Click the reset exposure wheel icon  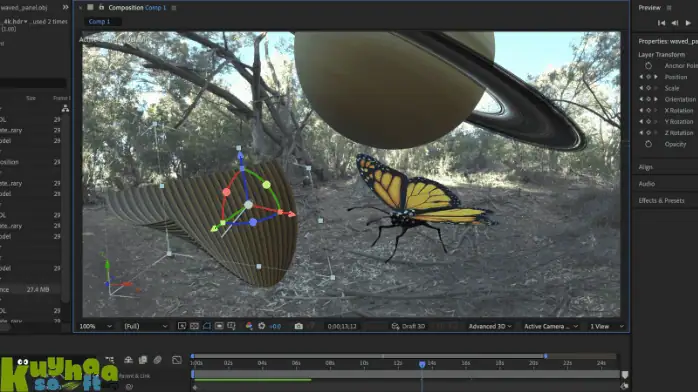[261, 326]
